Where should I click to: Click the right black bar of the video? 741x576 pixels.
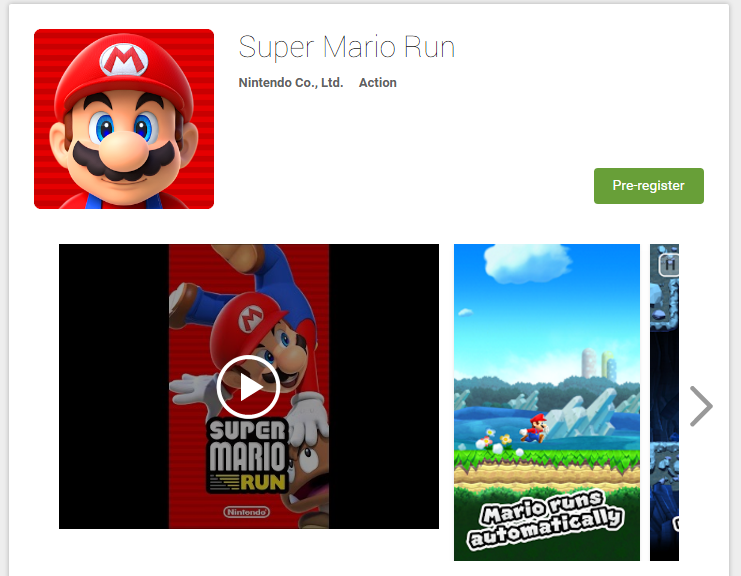click(384, 386)
